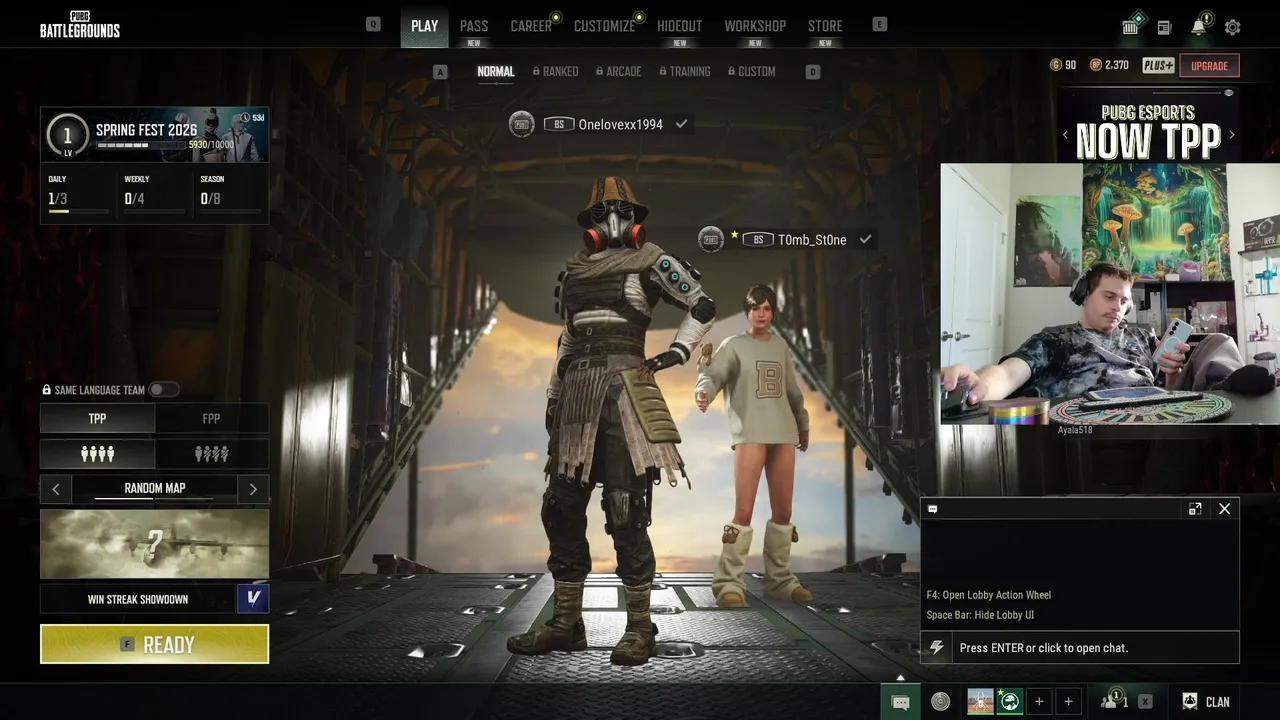Click the Random Map thumbnail

click(154, 544)
